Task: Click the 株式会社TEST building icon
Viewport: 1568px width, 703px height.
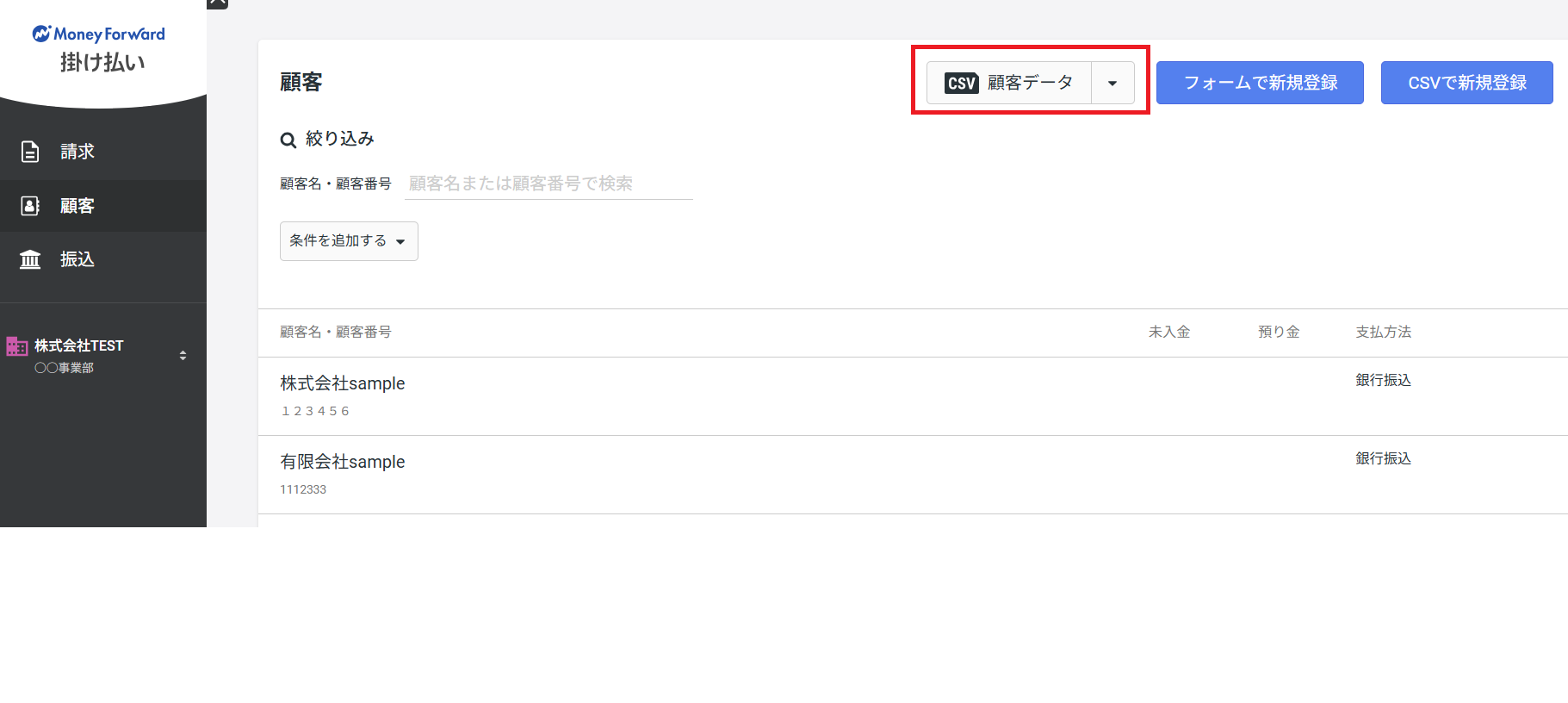Action: [x=17, y=346]
